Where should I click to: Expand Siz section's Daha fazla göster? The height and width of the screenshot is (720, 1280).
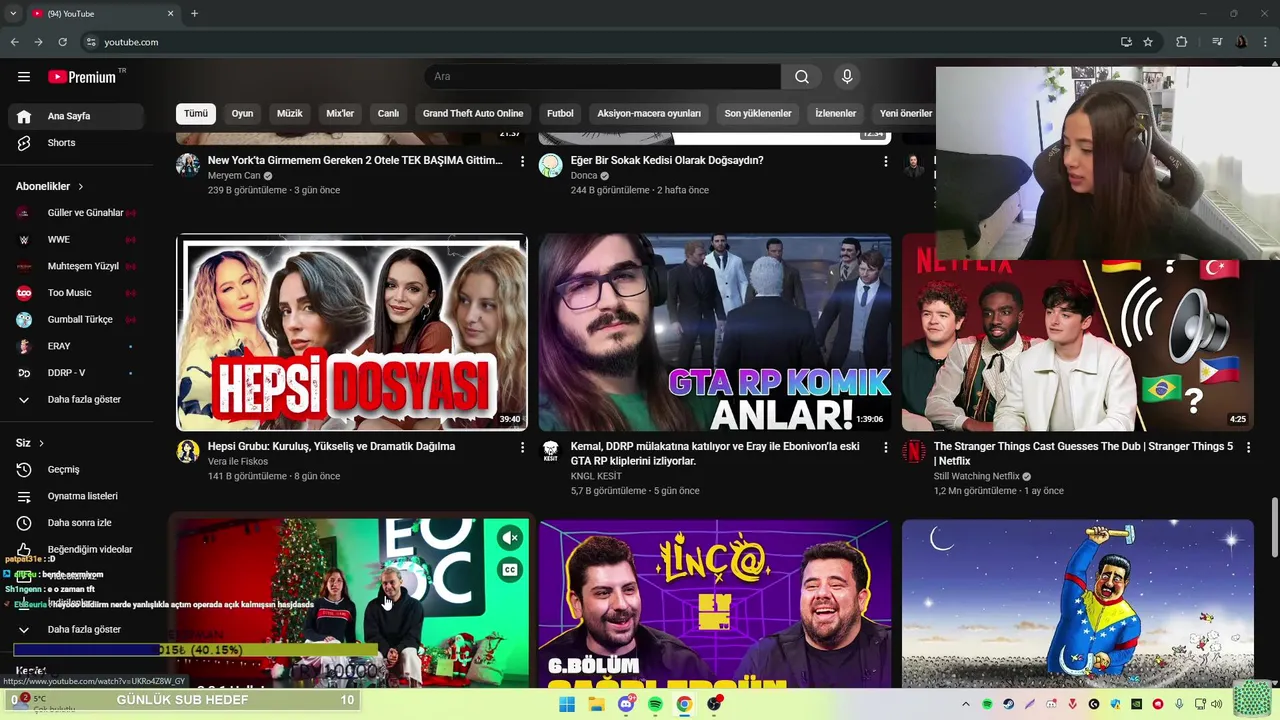point(75,629)
